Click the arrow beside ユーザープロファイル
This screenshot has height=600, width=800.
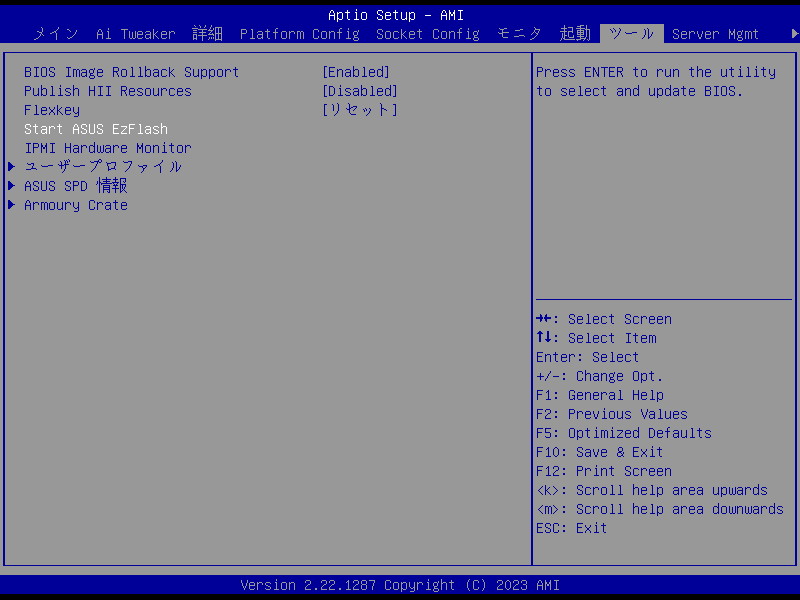tap(12, 166)
